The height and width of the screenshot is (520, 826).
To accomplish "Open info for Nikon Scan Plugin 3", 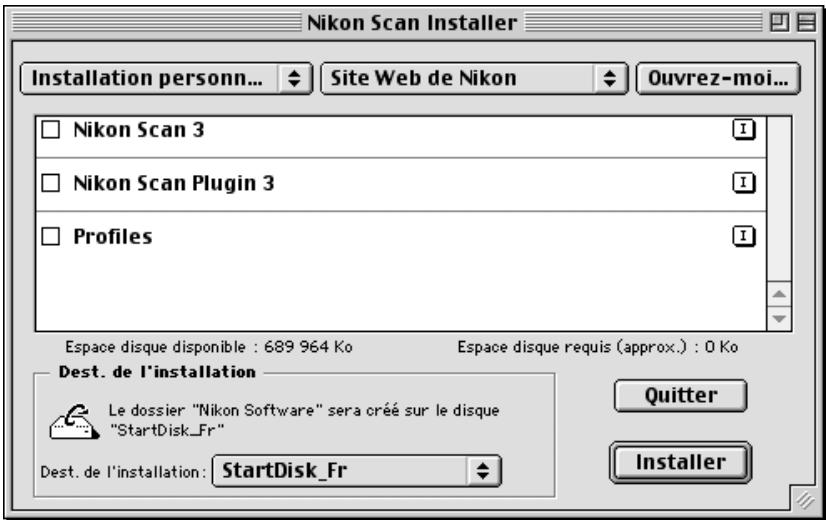I will [743, 183].
